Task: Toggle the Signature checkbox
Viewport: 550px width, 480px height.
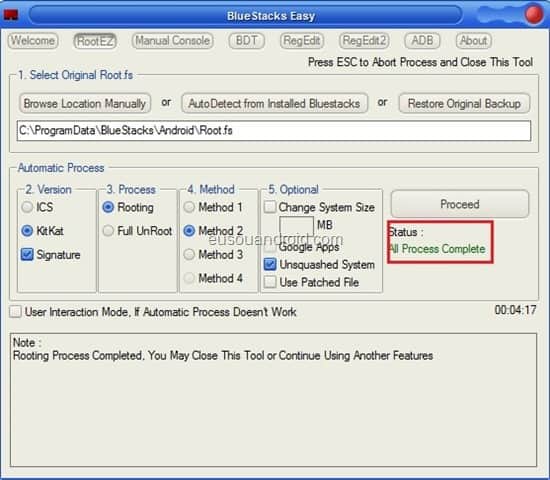Action: (27, 254)
